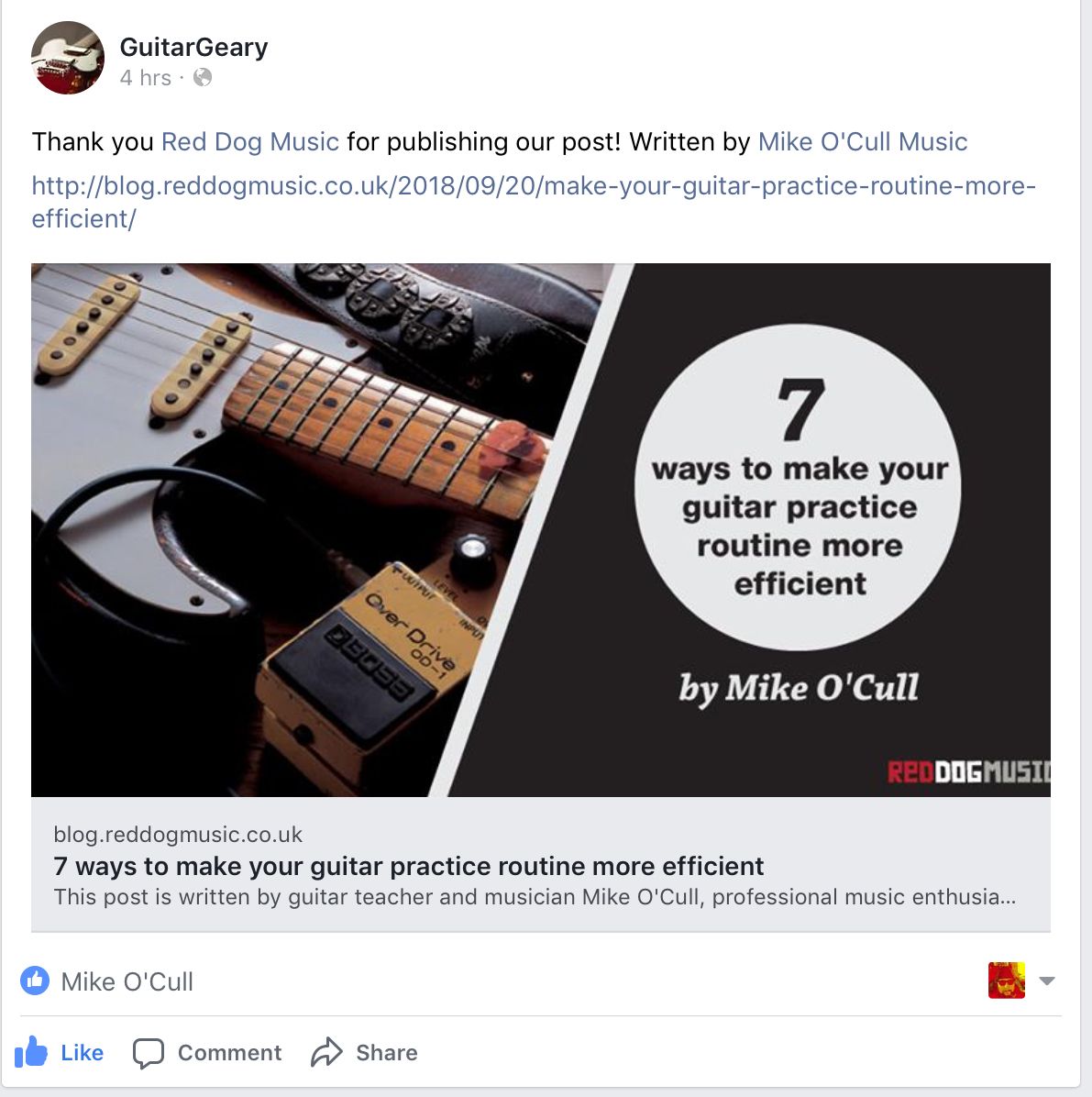Click the Share button label
The width and height of the screenshot is (1092, 1097).
(387, 1052)
